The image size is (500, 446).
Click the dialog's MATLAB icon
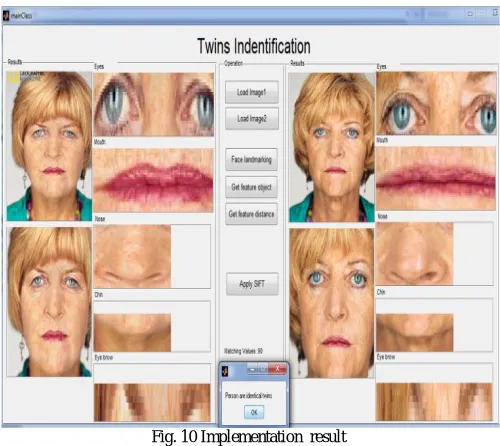pyautogui.click(x=226, y=370)
